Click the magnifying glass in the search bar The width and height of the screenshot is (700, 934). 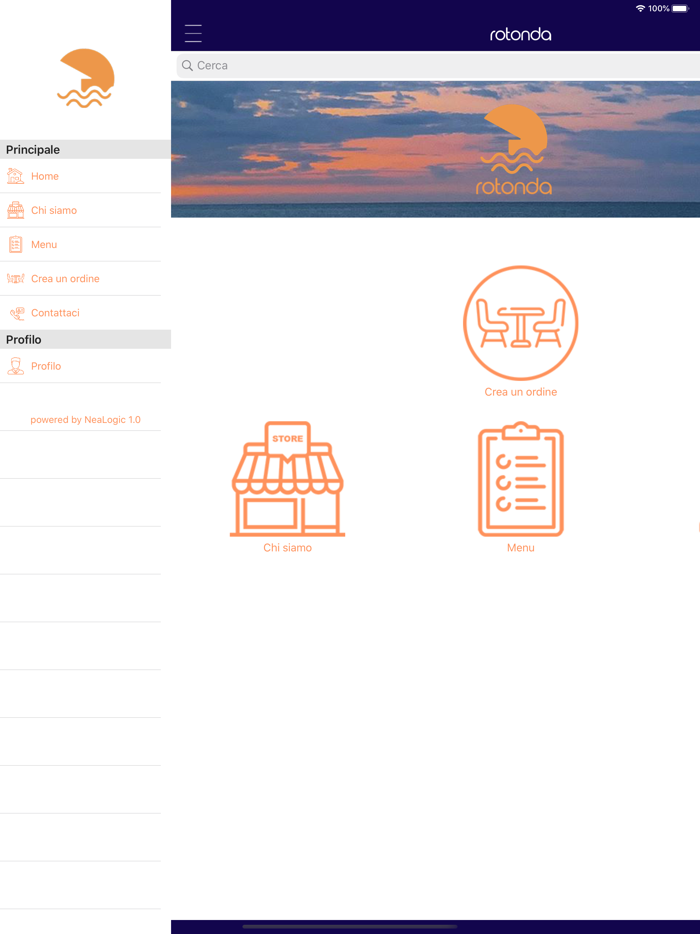point(187,66)
